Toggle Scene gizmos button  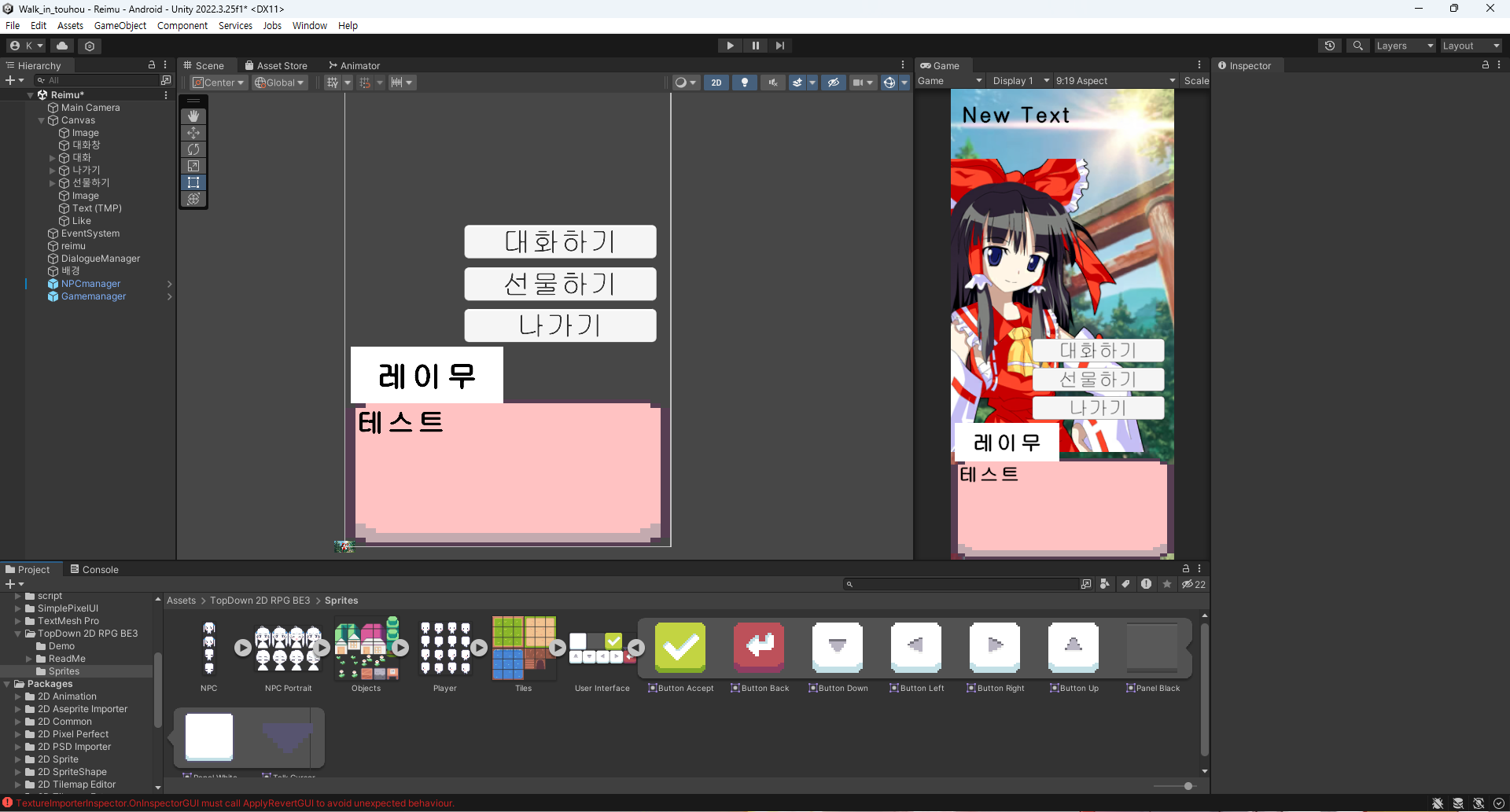(x=889, y=83)
